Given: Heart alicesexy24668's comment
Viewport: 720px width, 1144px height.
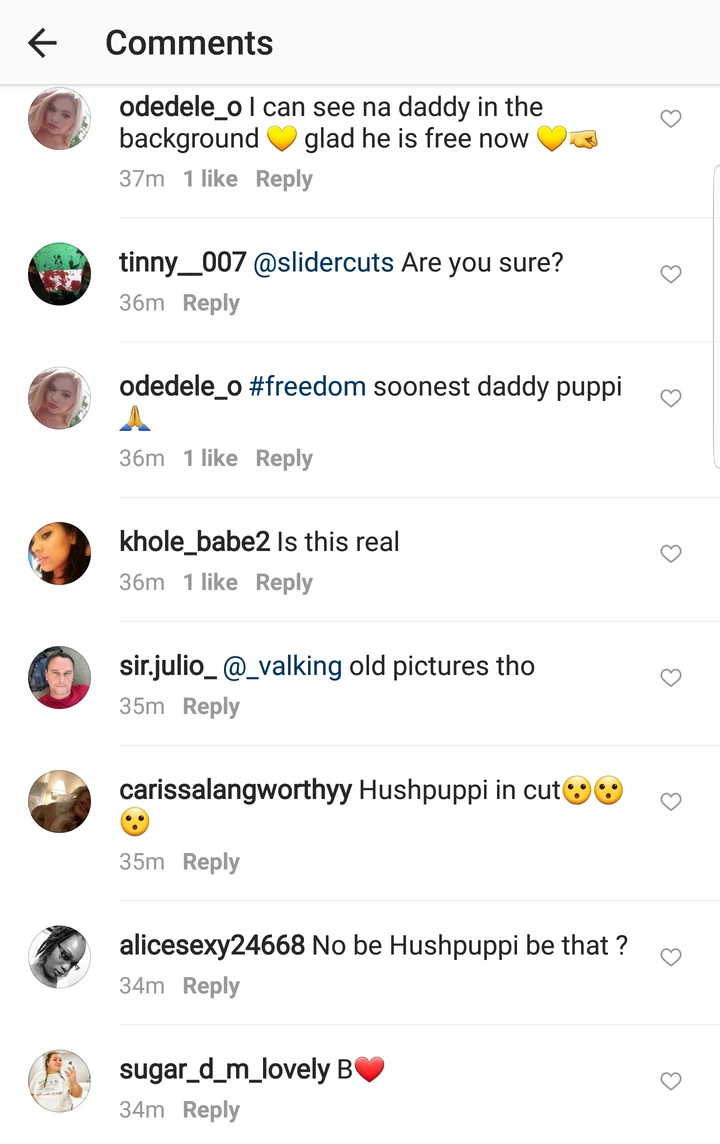Looking at the screenshot, I should (670, 956).
